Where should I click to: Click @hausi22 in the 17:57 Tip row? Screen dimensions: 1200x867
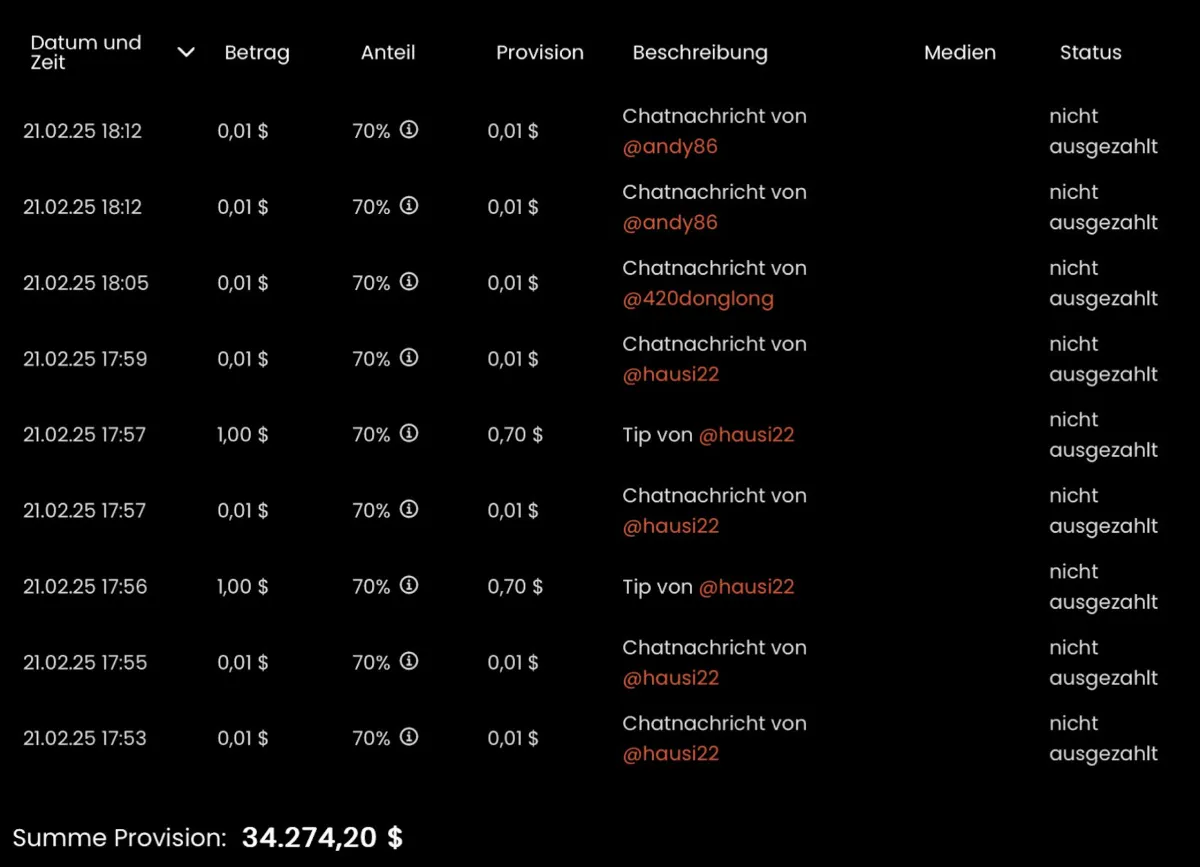746,435
